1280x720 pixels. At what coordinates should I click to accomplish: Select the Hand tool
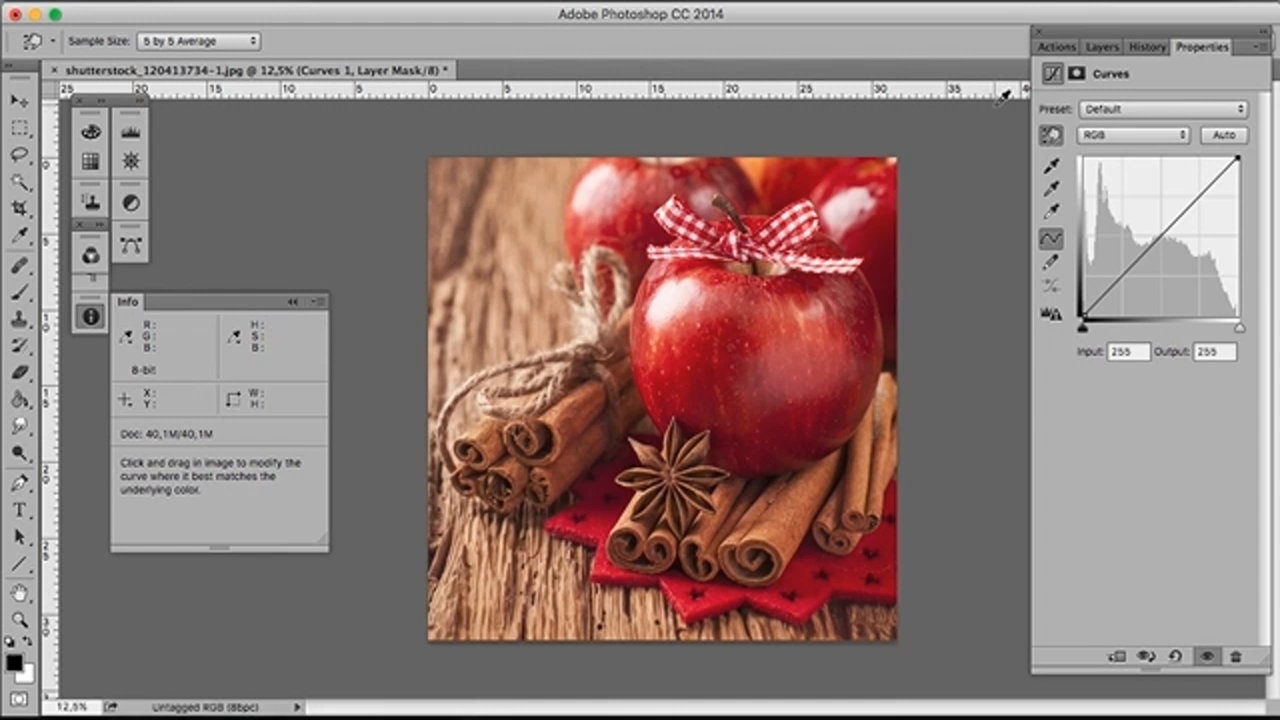(19, 593)
